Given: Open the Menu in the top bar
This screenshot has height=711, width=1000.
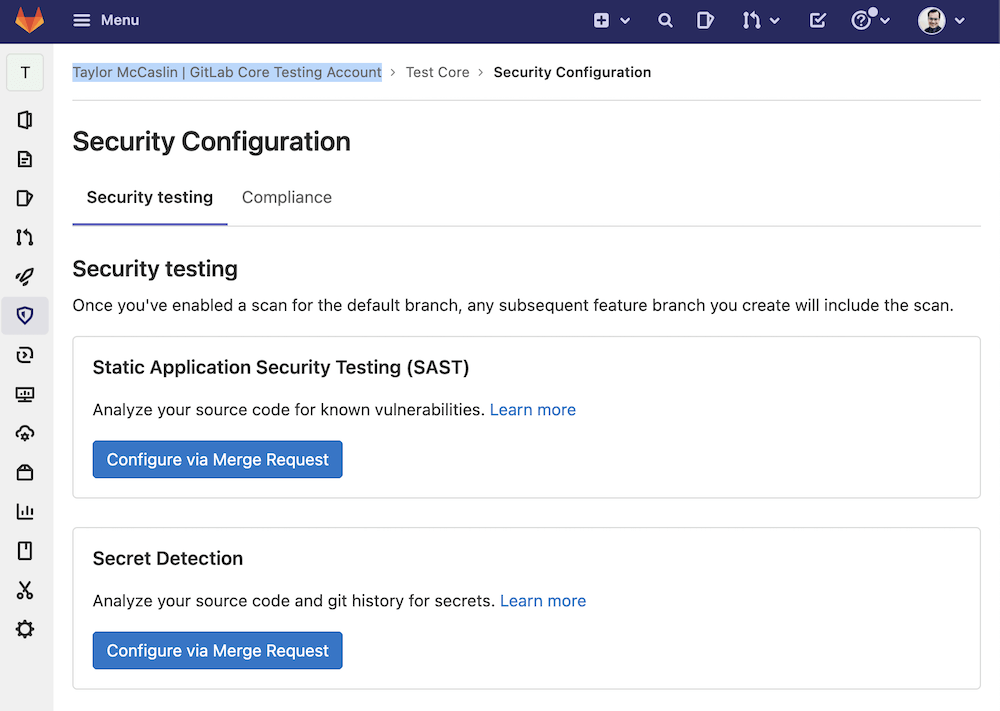Looking at the screenshot, I should pos(105,20).
